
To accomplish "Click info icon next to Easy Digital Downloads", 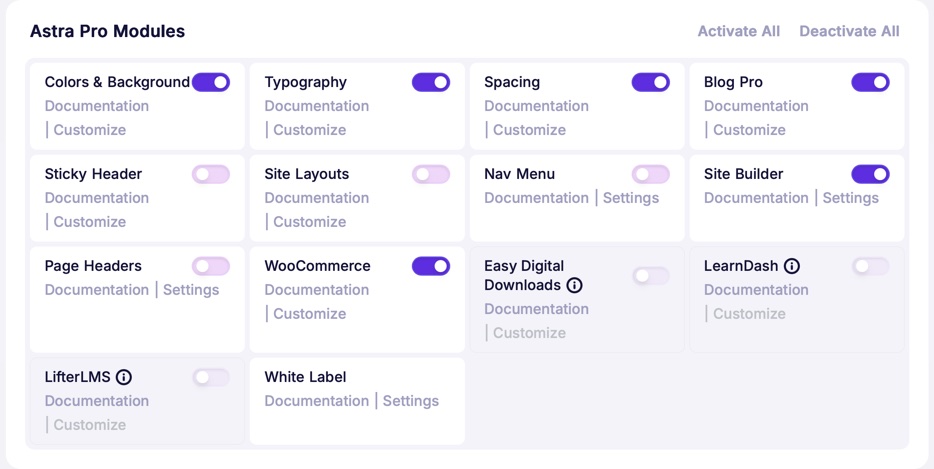I will (574, 285).
